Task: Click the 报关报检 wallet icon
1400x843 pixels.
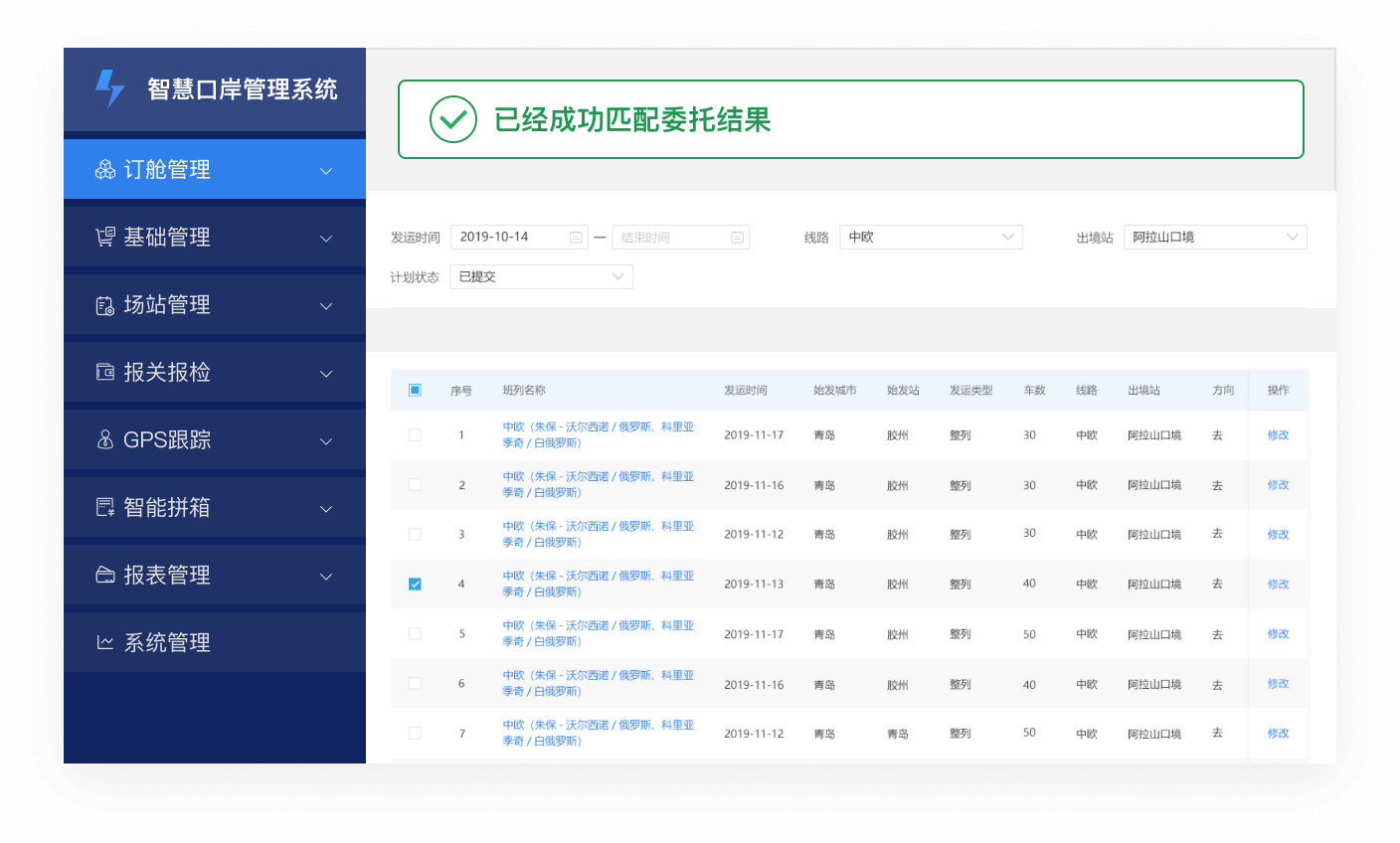Action: (105, 373)
